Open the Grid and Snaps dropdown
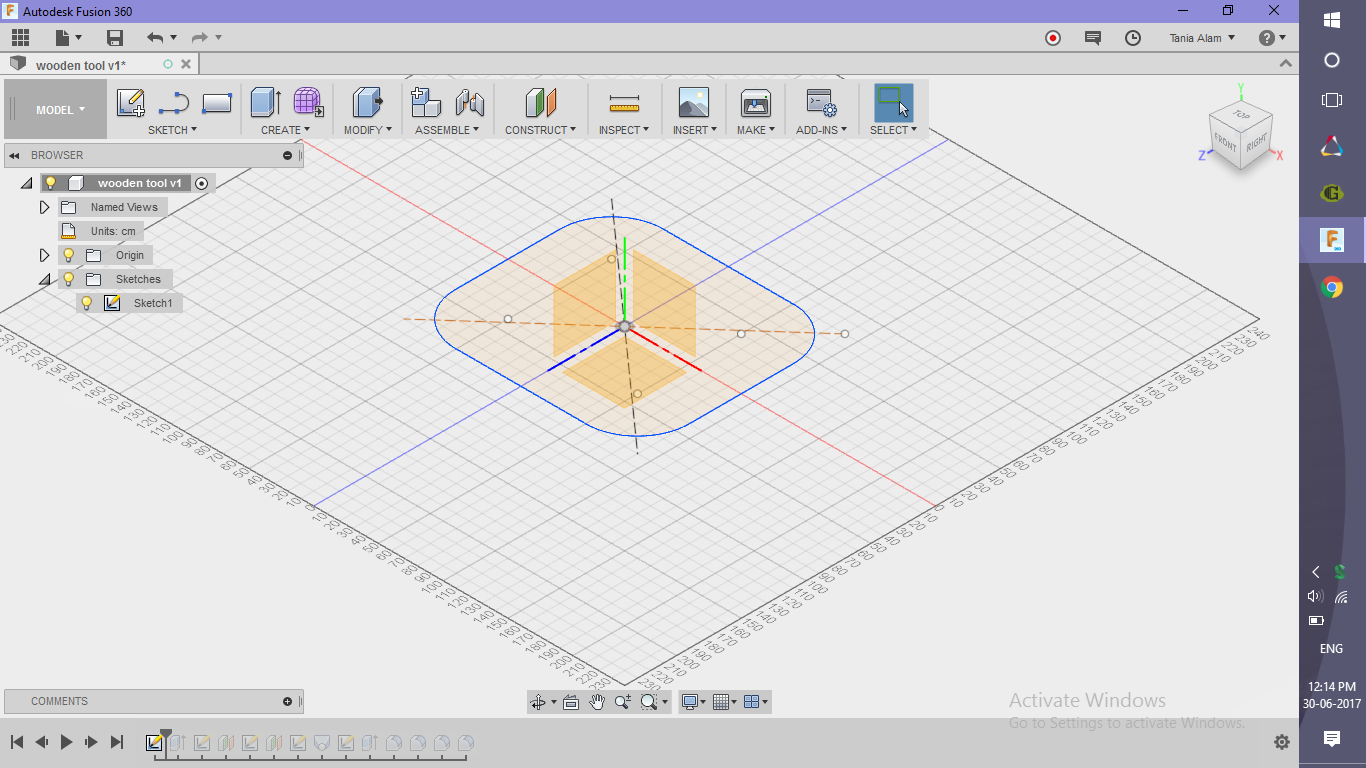This screenshot has width=1366, height=768. coord(725,702)
